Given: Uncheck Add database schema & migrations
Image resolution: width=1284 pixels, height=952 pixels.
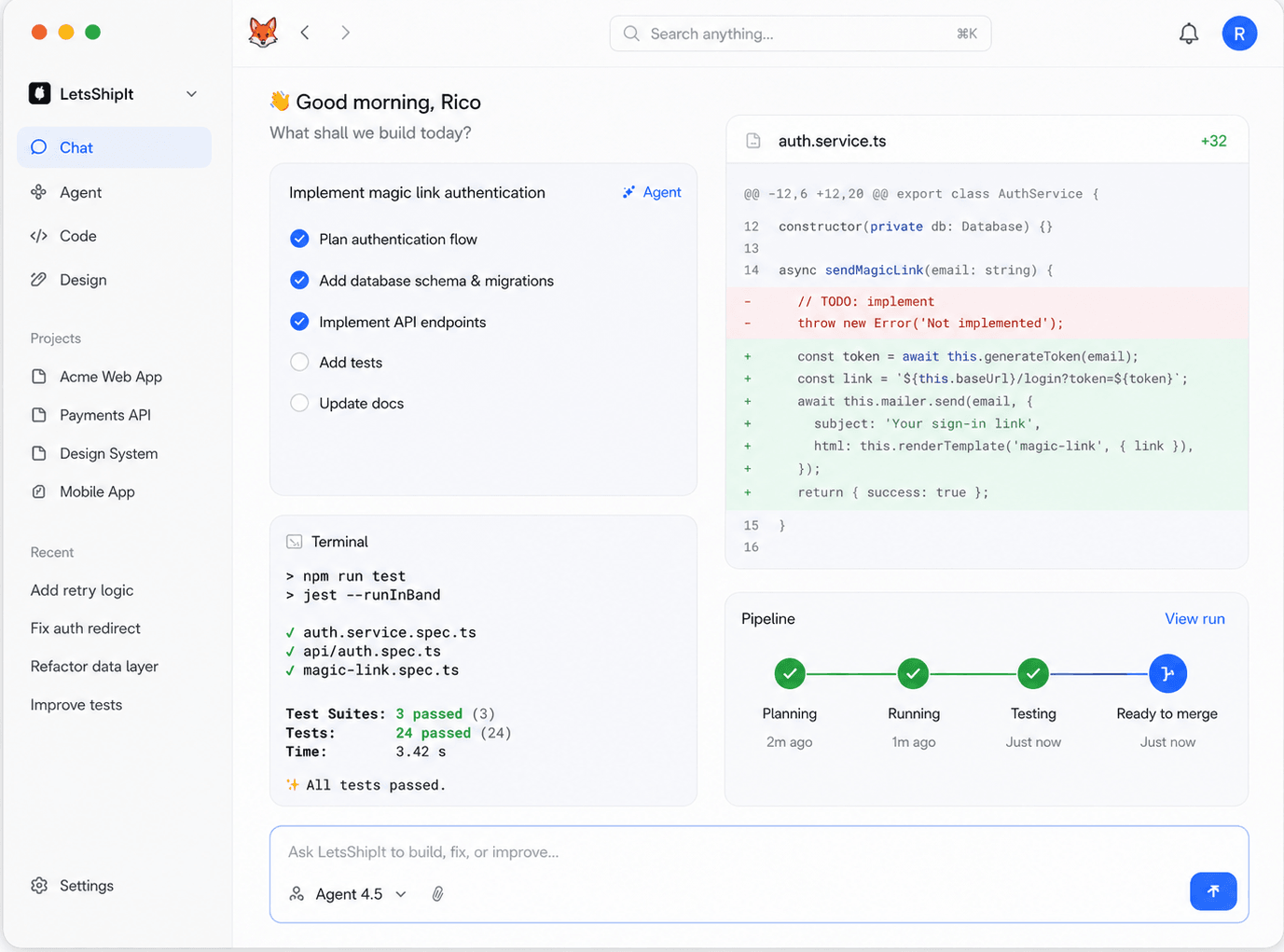Looking at the screenshot, I should pyautogui.click(x=299, y=280).
